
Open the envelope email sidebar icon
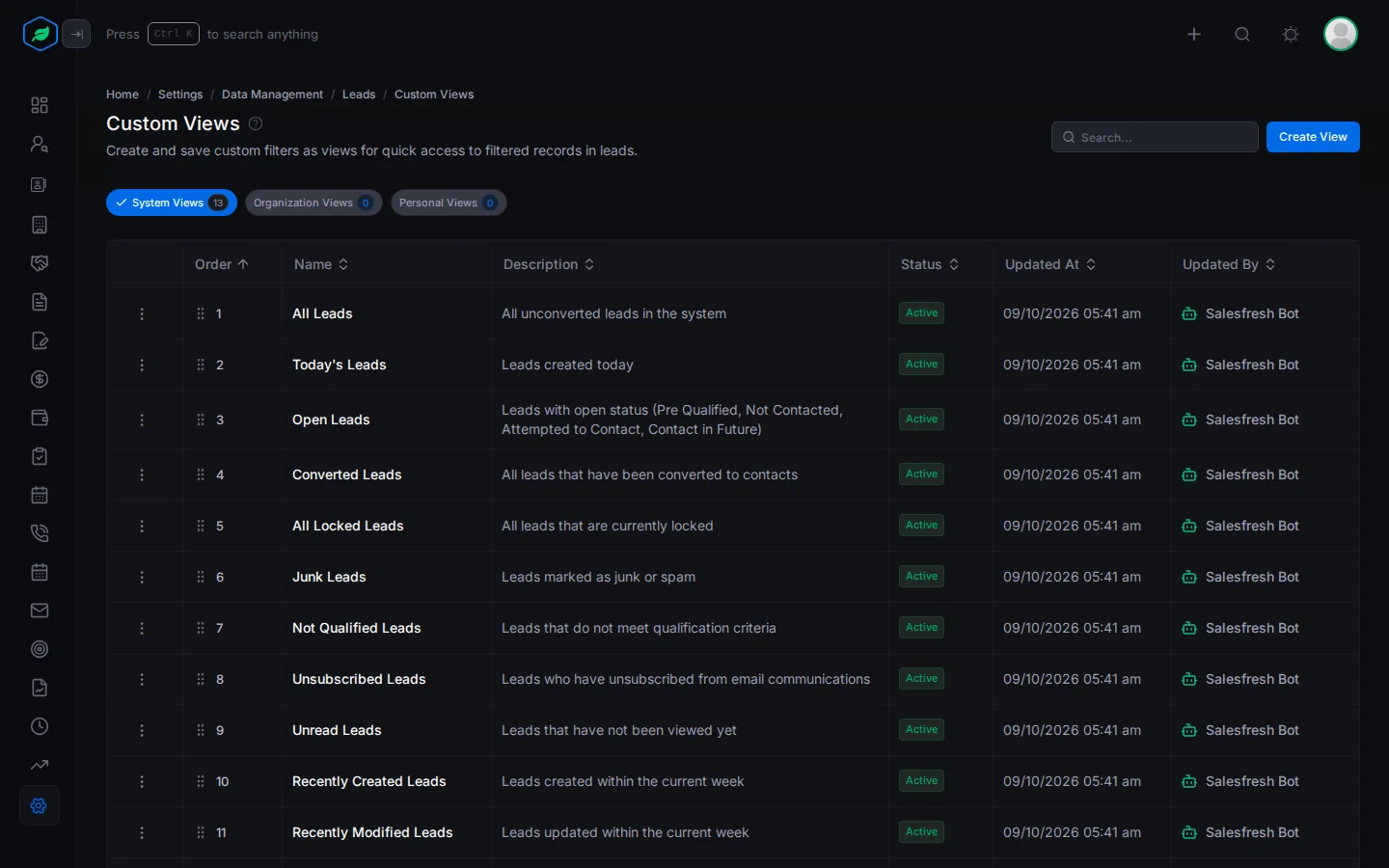point(40,610)
